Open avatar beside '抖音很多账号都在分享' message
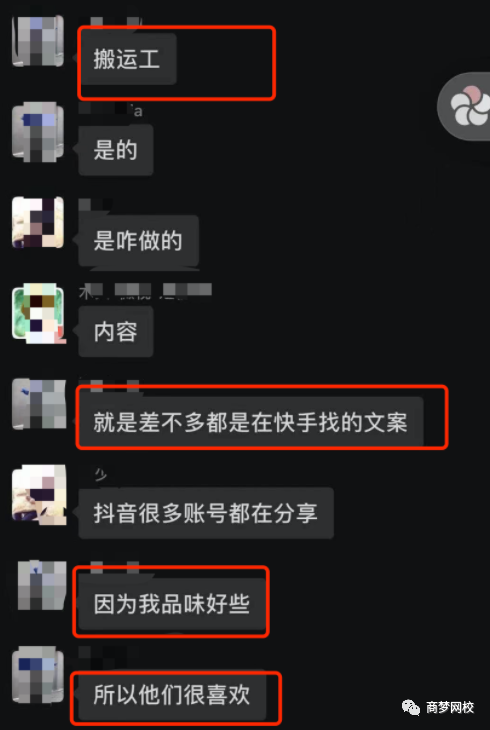Screen dimensions: 490x730 click(39, 494)
